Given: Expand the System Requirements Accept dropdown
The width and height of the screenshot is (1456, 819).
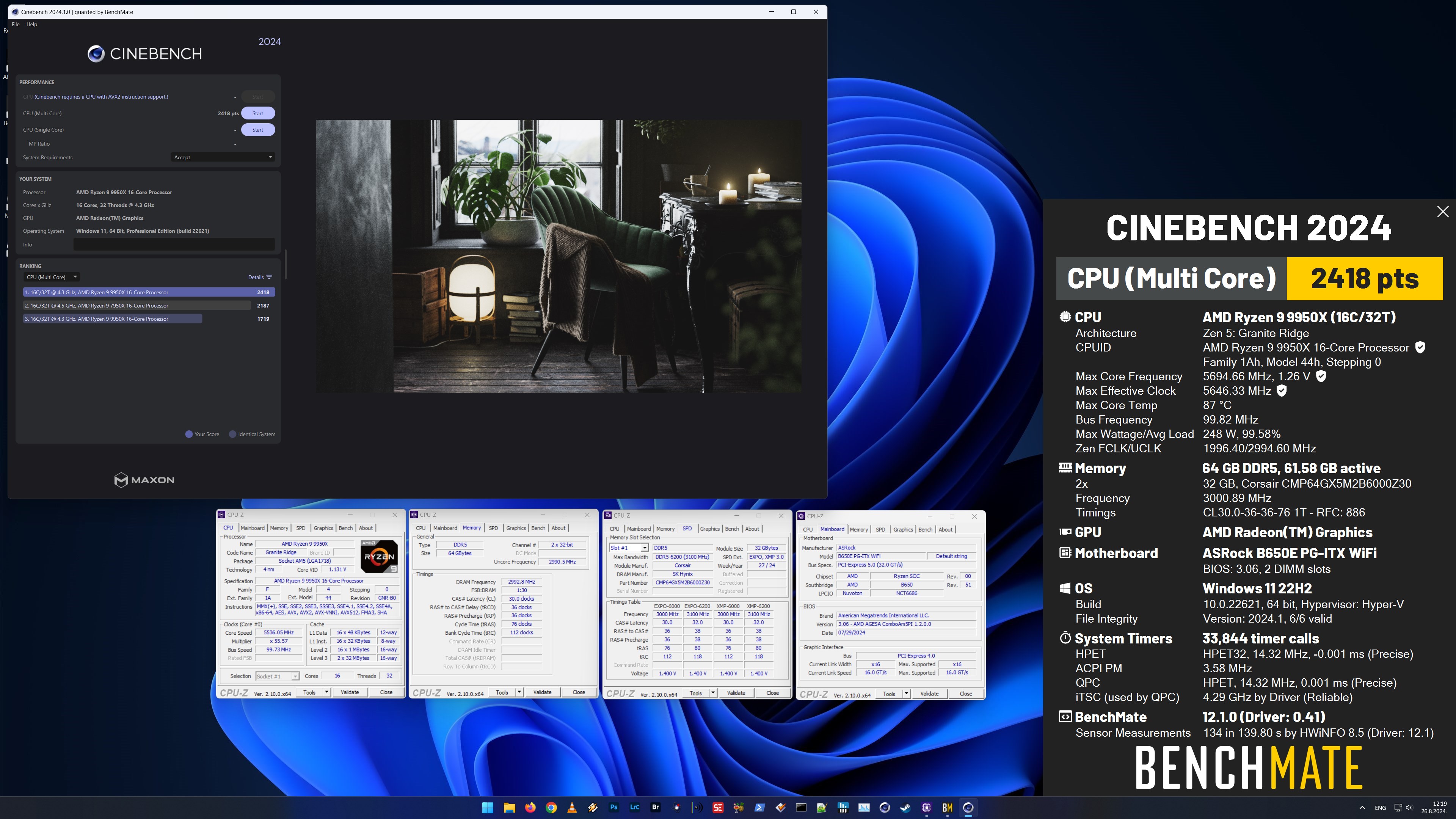Looking at the screenshot, I should tap(223, 157).
